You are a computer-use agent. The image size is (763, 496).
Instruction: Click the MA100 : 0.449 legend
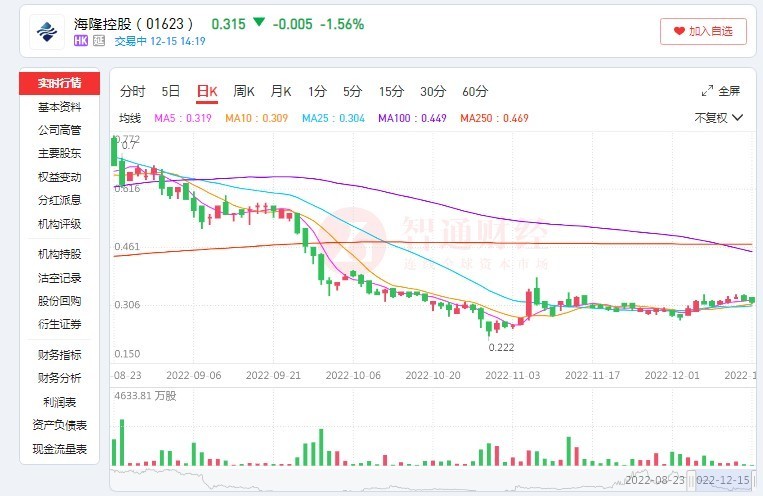(x=412, y=118)
